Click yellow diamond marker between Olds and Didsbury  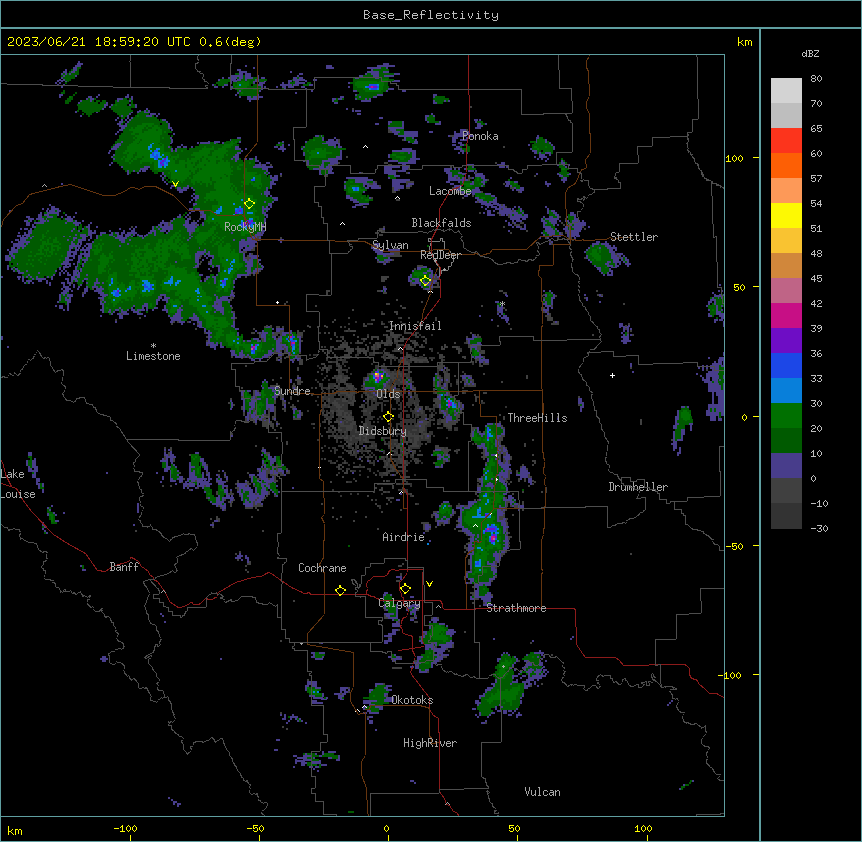[388, 417]
